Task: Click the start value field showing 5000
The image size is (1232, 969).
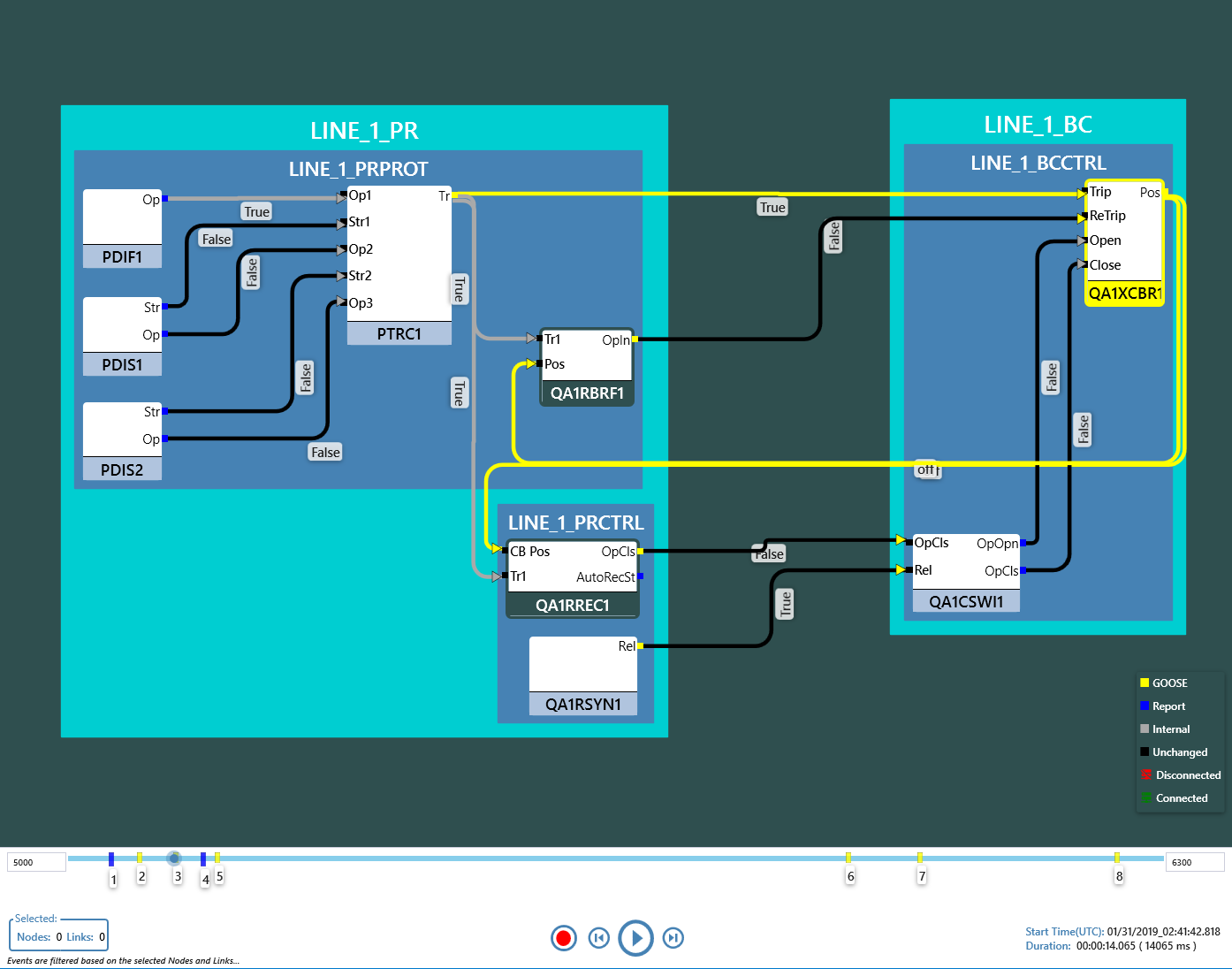Action: point(35,862)
